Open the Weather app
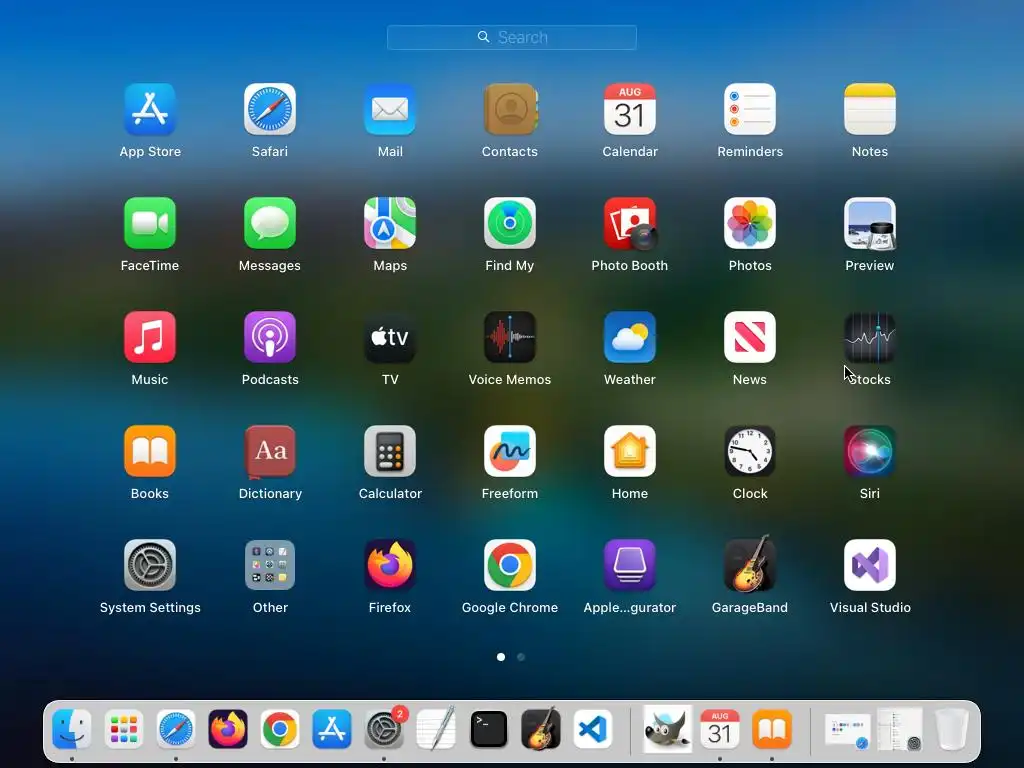The width and height of the screenshot is (1024, 768). click(630, 337)
